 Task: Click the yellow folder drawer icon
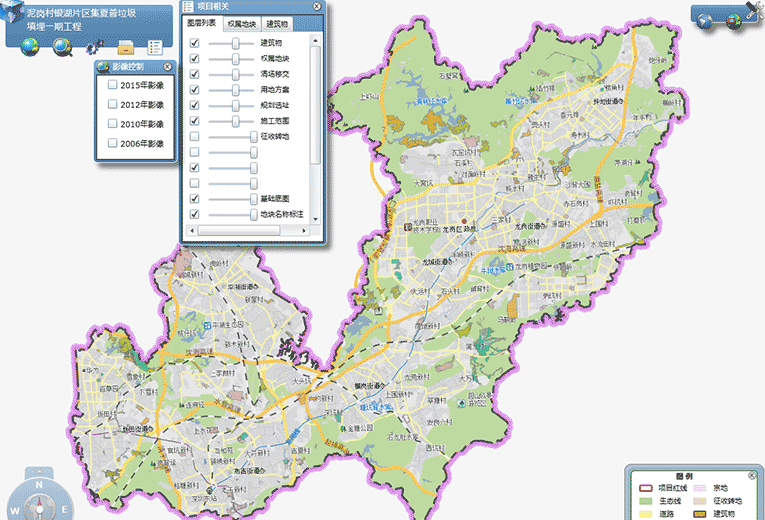[x=126, y=47]
